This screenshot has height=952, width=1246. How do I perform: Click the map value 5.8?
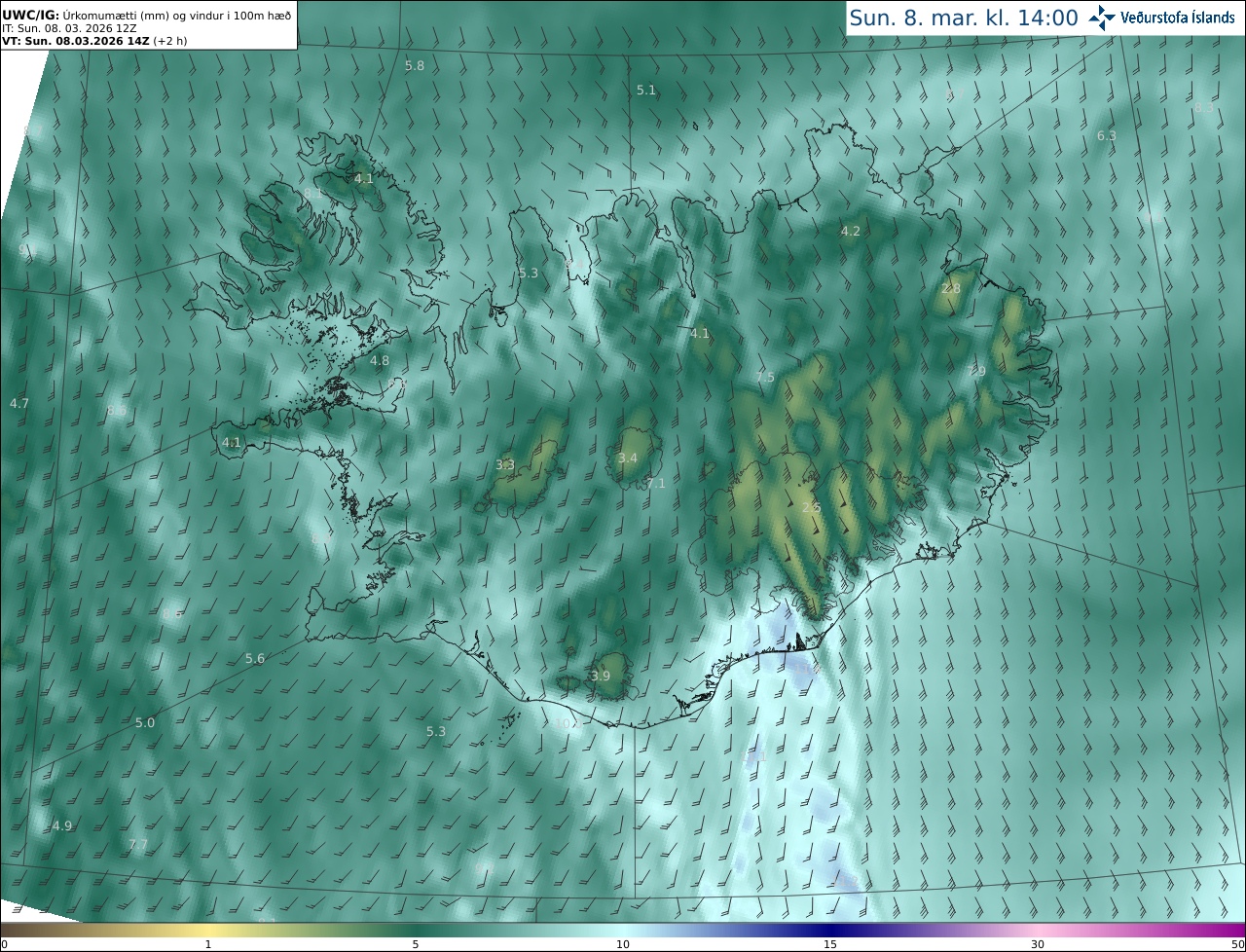pos(415,65)
